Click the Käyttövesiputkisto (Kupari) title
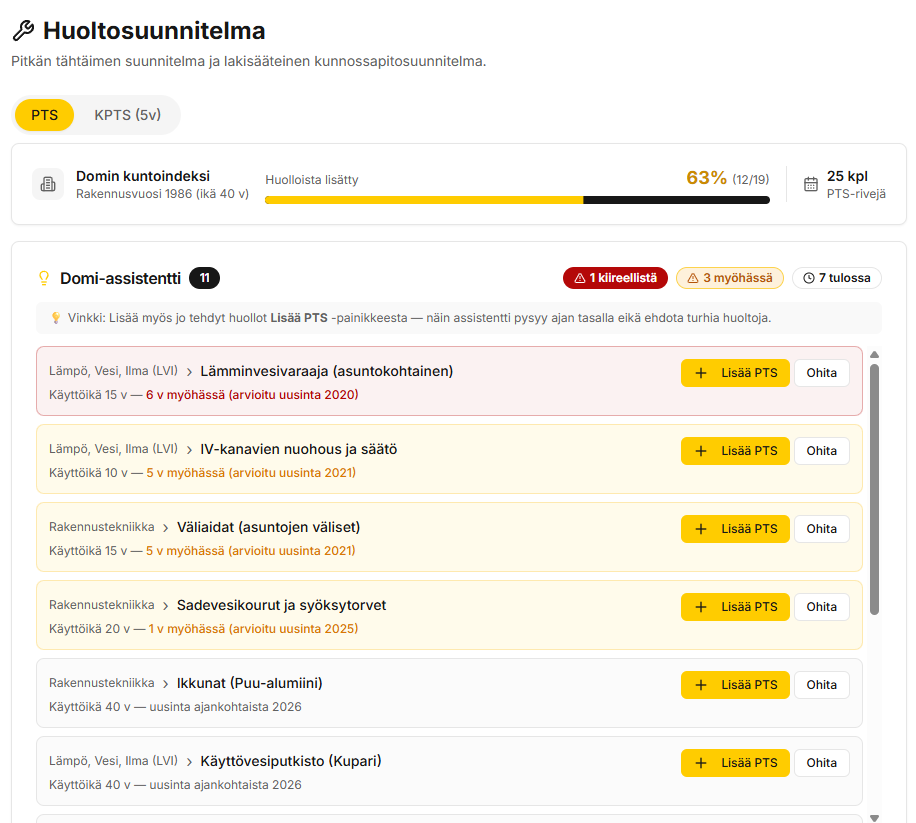The image size is (916, 823). coord(290,761)
